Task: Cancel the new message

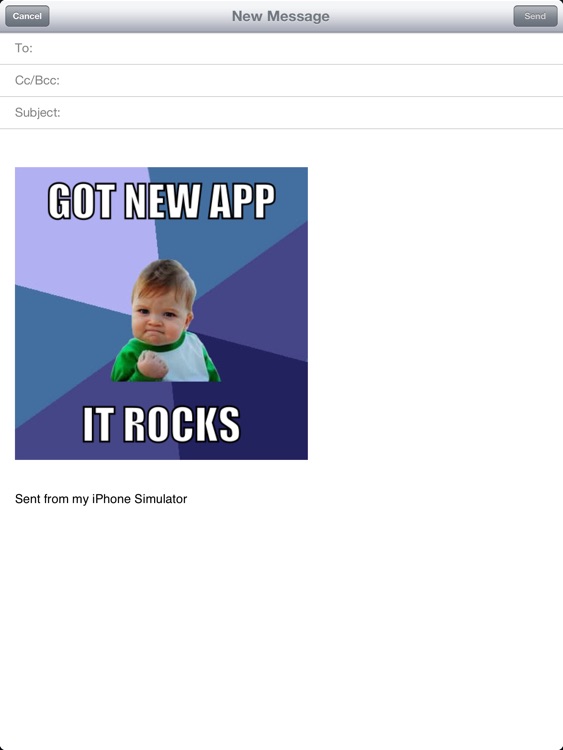Action: [x=27, y=16]
